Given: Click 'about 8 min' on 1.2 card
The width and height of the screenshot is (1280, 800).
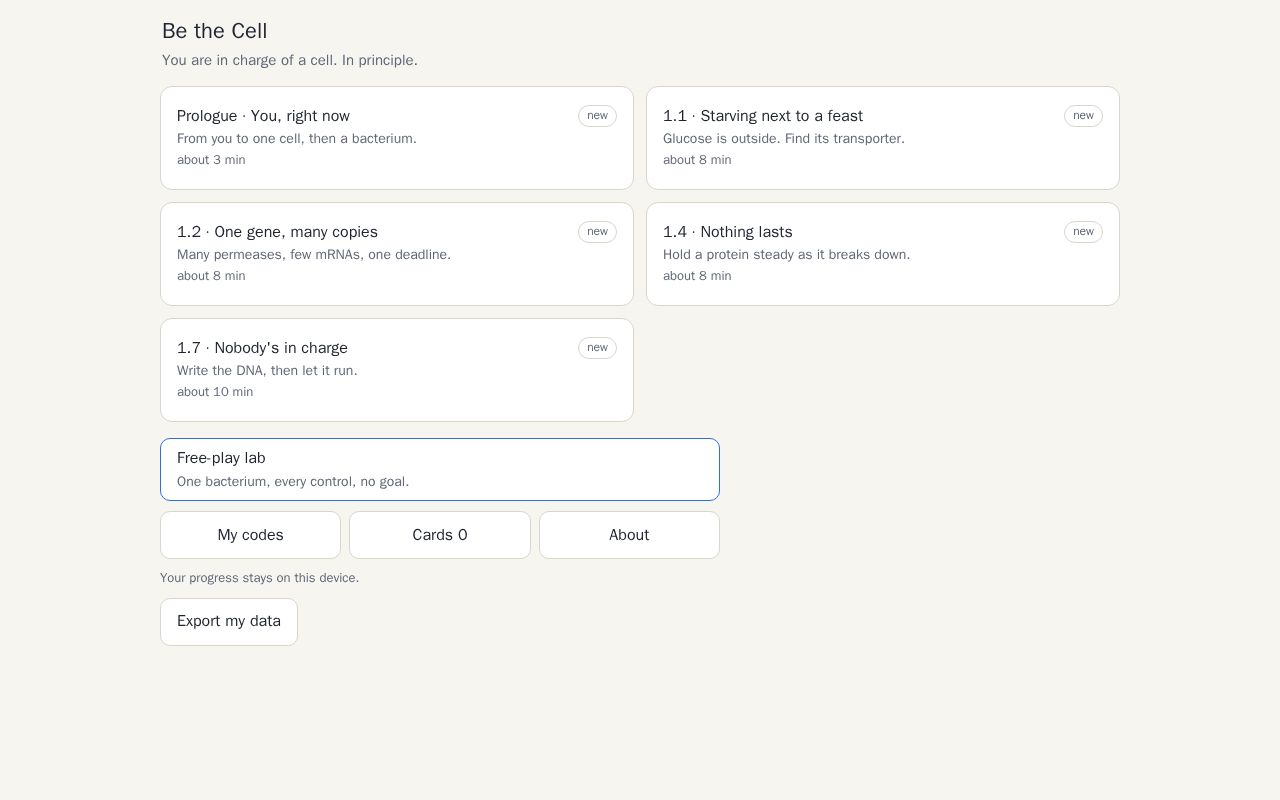Looking at the screenshot, I should pos(211,276).
